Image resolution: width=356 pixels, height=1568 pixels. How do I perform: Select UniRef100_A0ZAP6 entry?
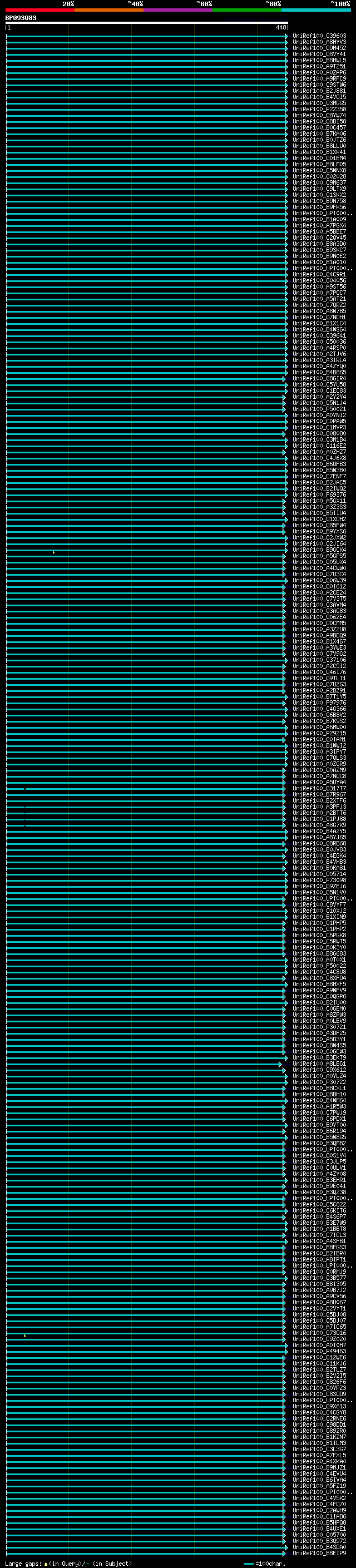point(319,72)
